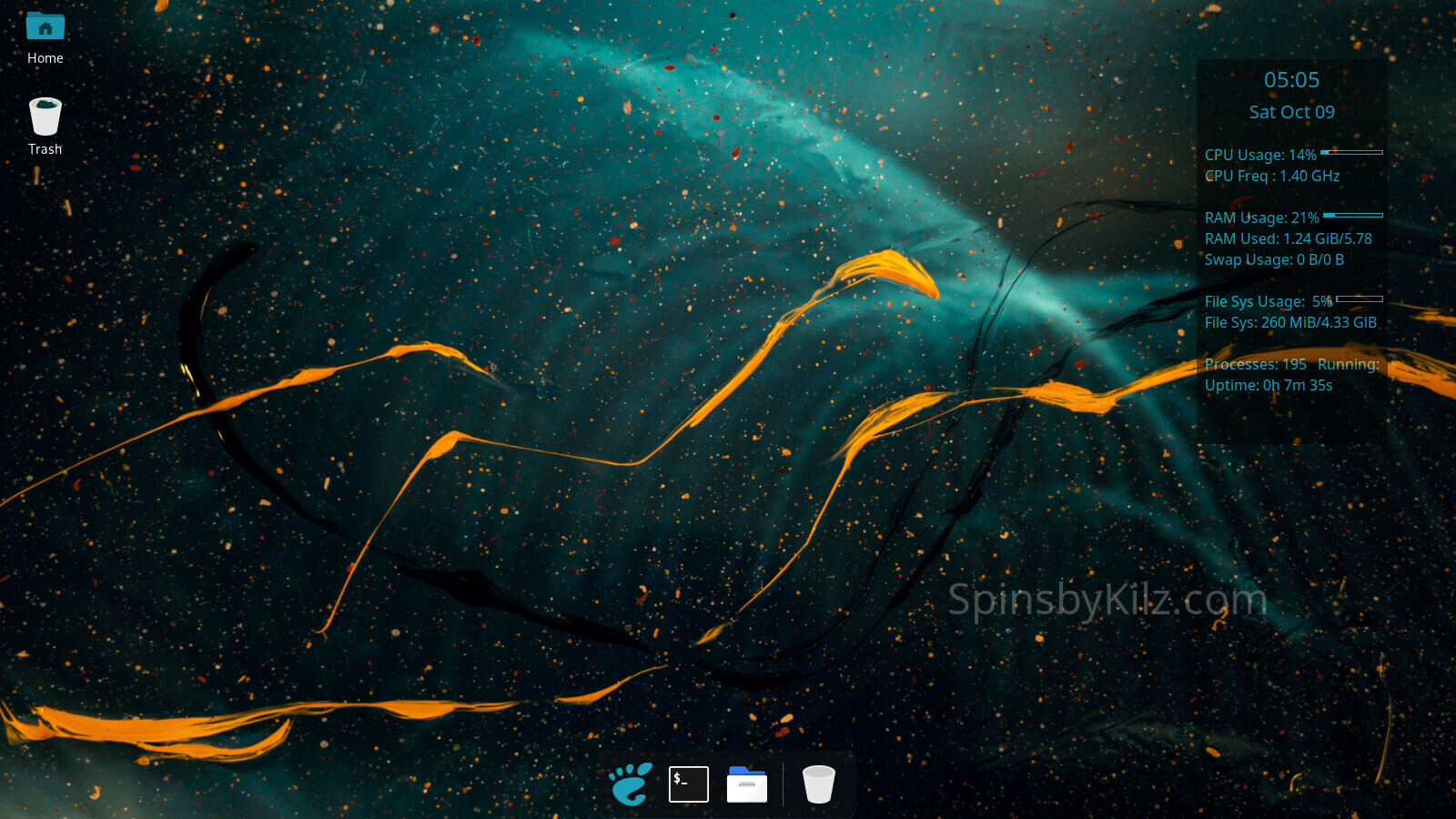Click the RAM Usage progress bar
Viewport: 1456px width, 819px height.
1352,216
